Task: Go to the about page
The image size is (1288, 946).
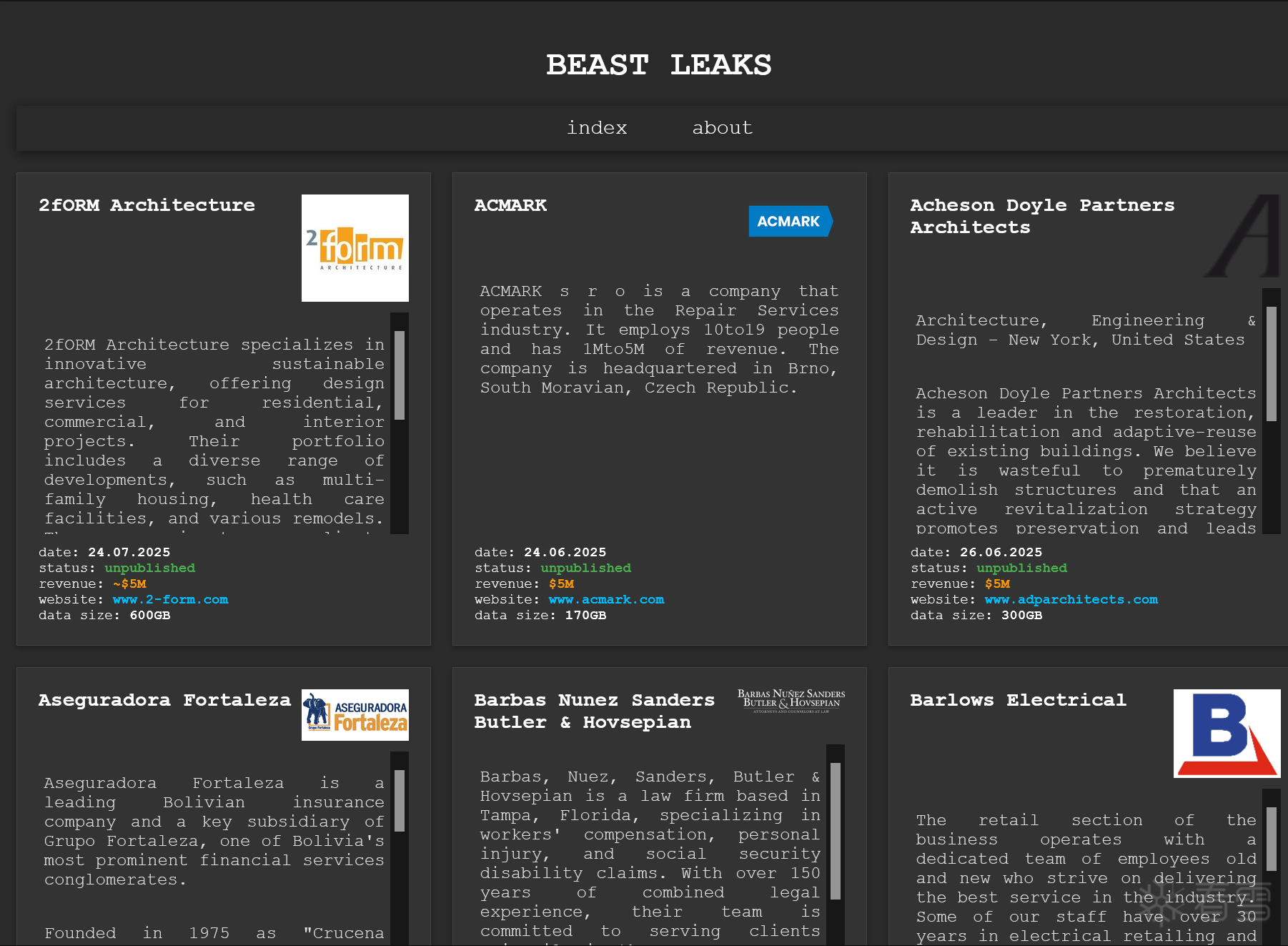Action: coord(722,128)
